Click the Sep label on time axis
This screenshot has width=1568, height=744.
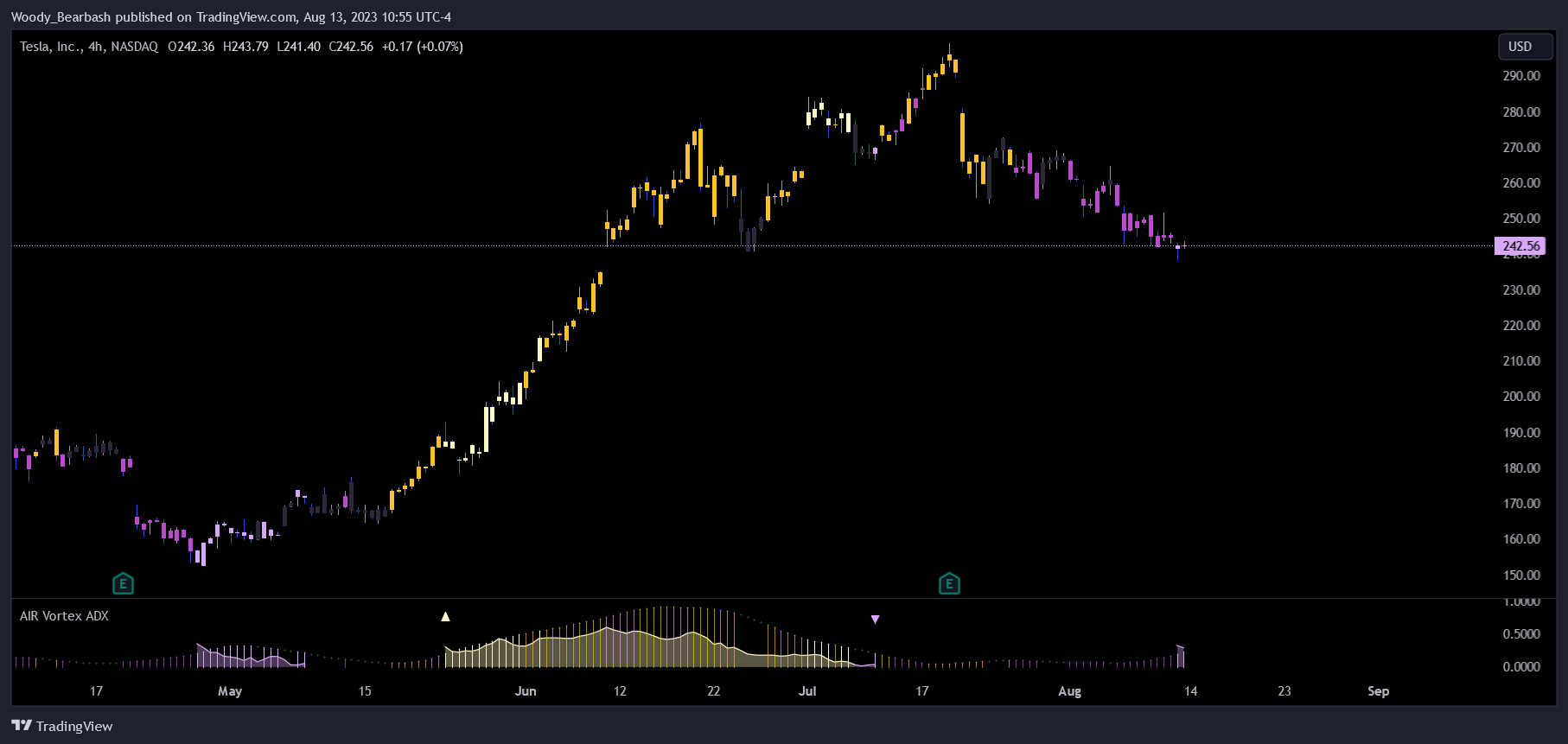point(1378,691)
